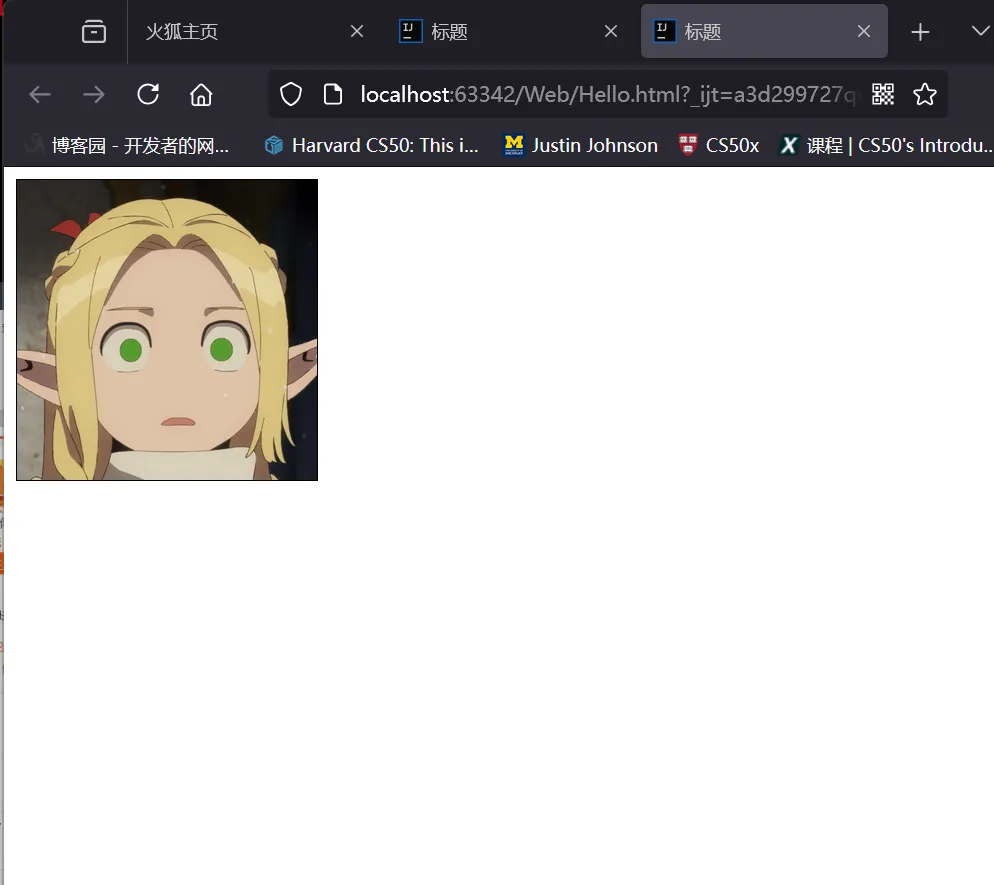Open the QR code generator icon
Image resolution: width=994 pixels, height=885 pixels.
point(882,95)
